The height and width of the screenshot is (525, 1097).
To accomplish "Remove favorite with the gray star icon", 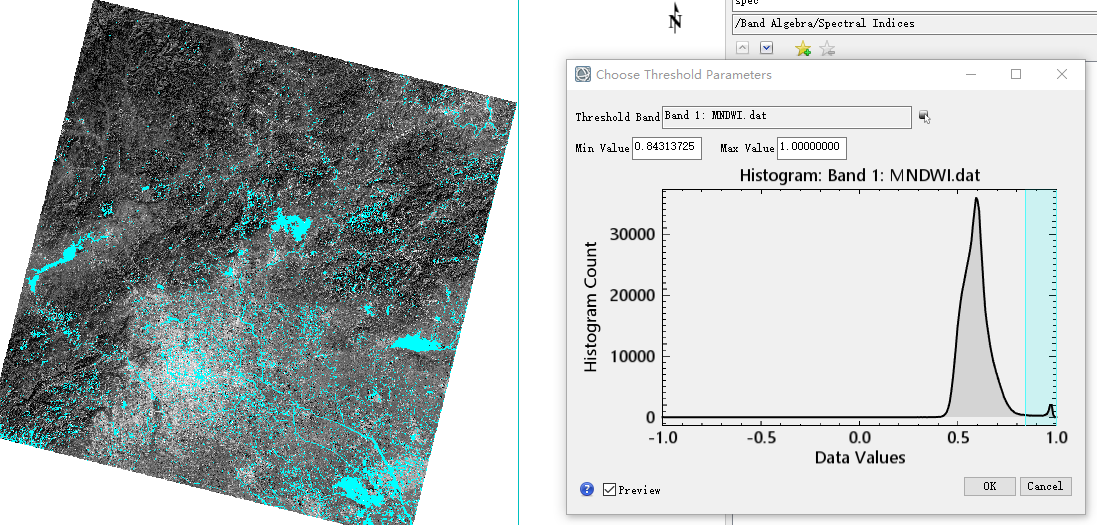I will point(827,48).
